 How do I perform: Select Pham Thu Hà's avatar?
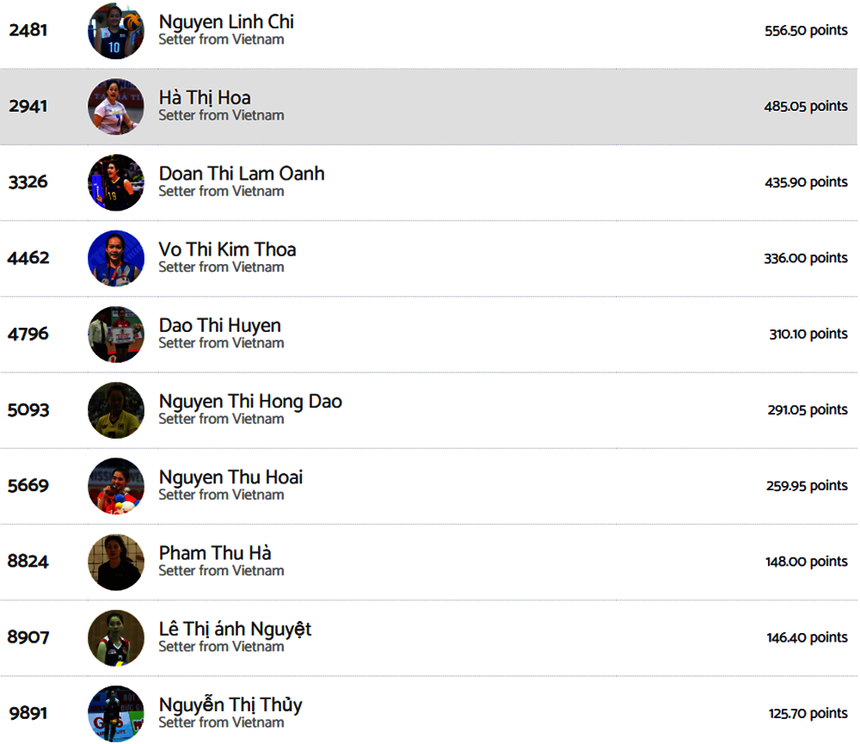pos(116,562)
